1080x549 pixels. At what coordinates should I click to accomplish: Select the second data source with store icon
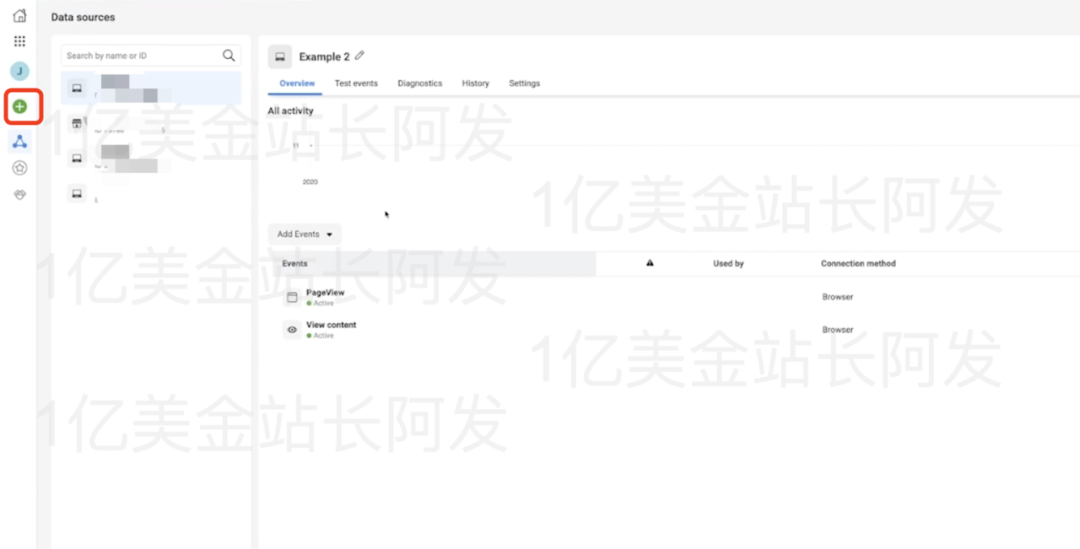pyautogui.click(x=151, y=124)
